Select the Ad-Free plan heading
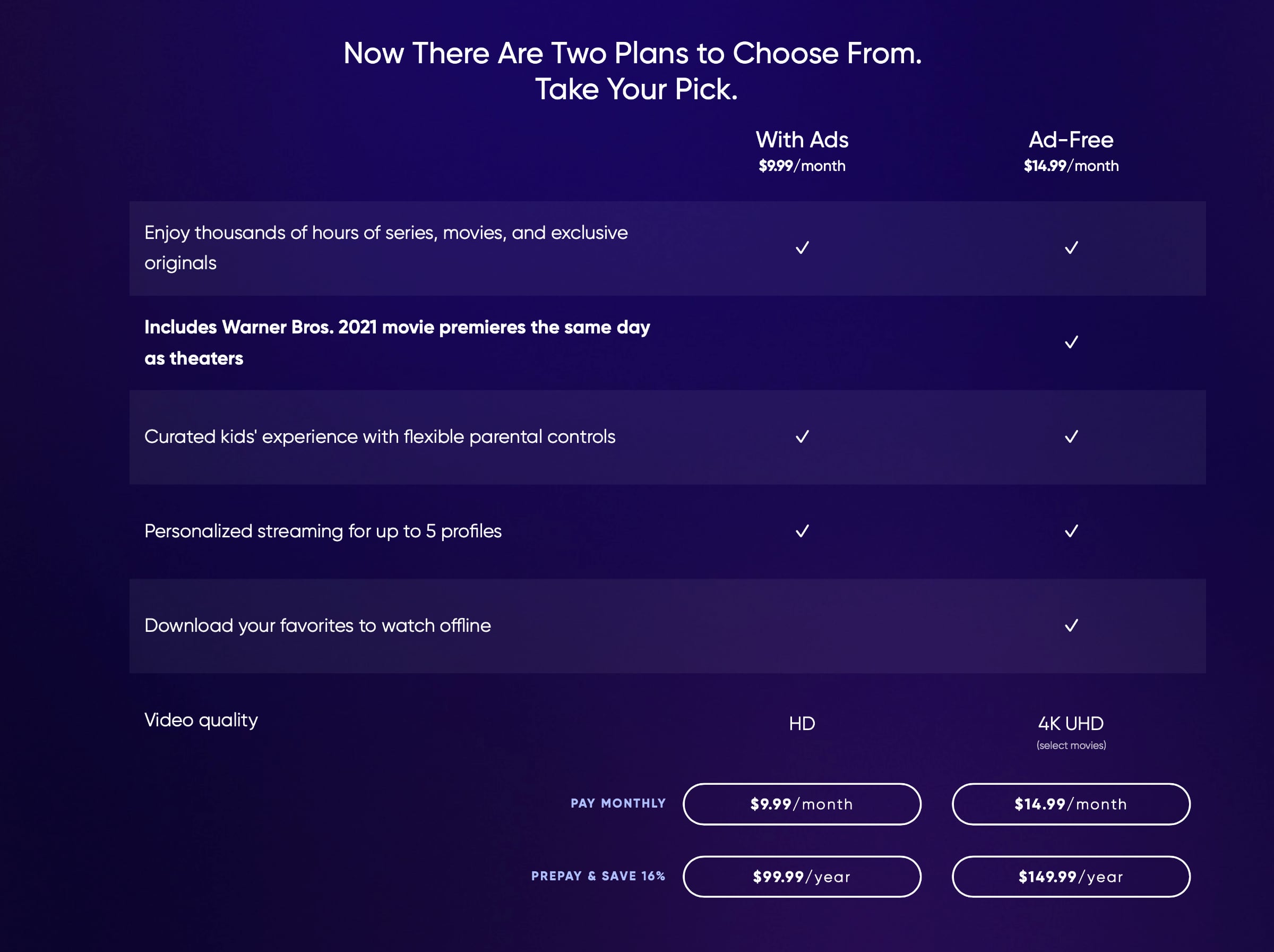This screenshot has height=952, width=1274. (x=1071, y=140)
